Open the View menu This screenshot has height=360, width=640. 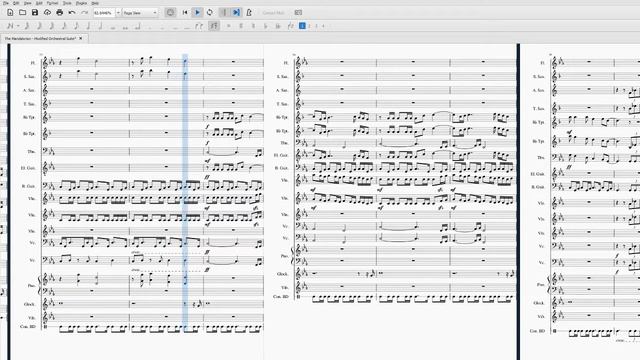point(27,3)
